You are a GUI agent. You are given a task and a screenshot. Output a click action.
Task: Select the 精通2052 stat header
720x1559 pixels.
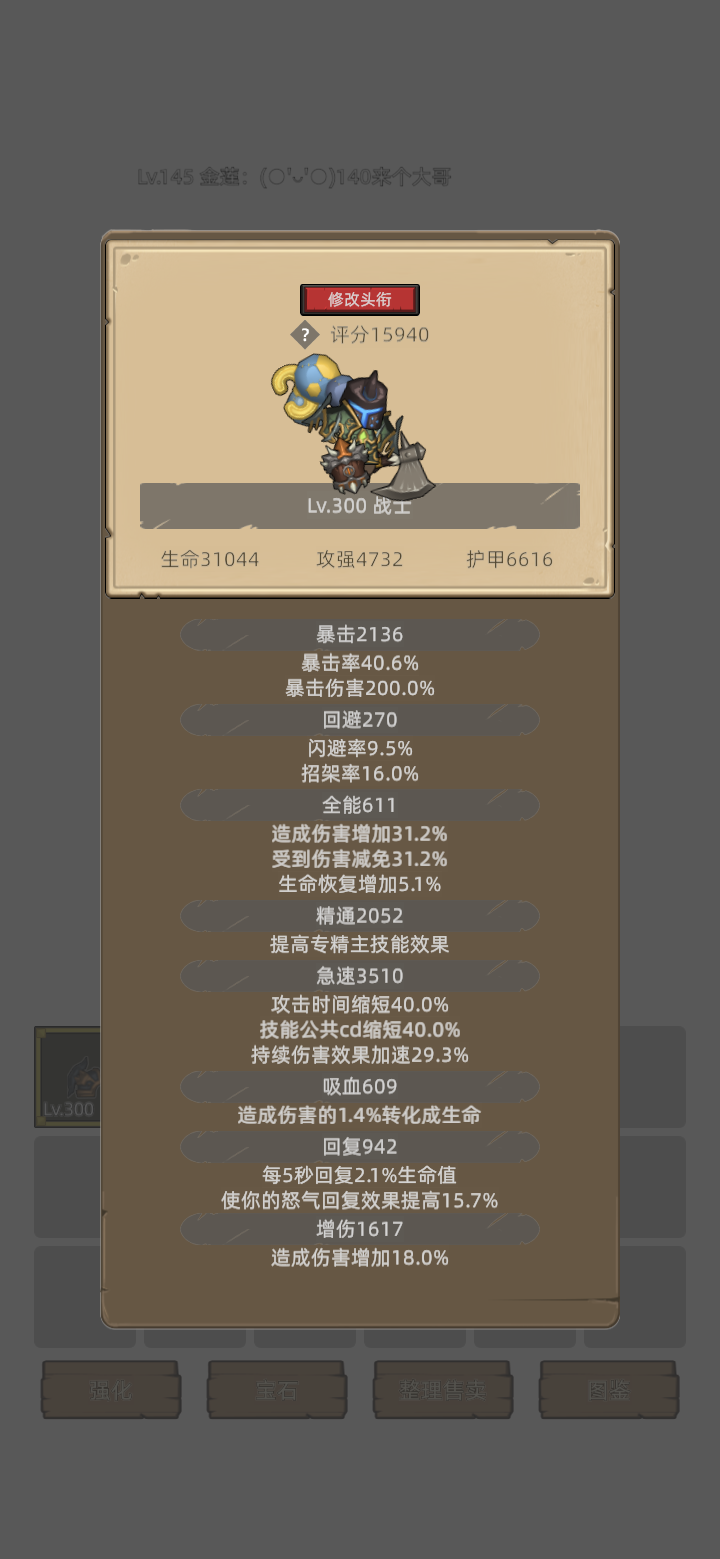[x=360, y=916]
